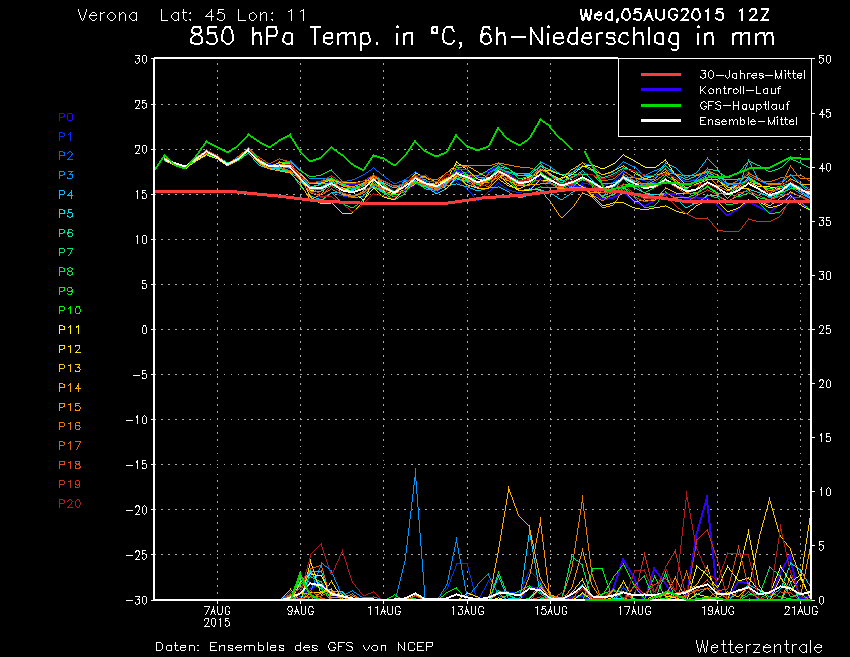The height and width of the screenshot is (657, 850).
Task: Click the 7AUG date axis label
Action: point(217,611)
